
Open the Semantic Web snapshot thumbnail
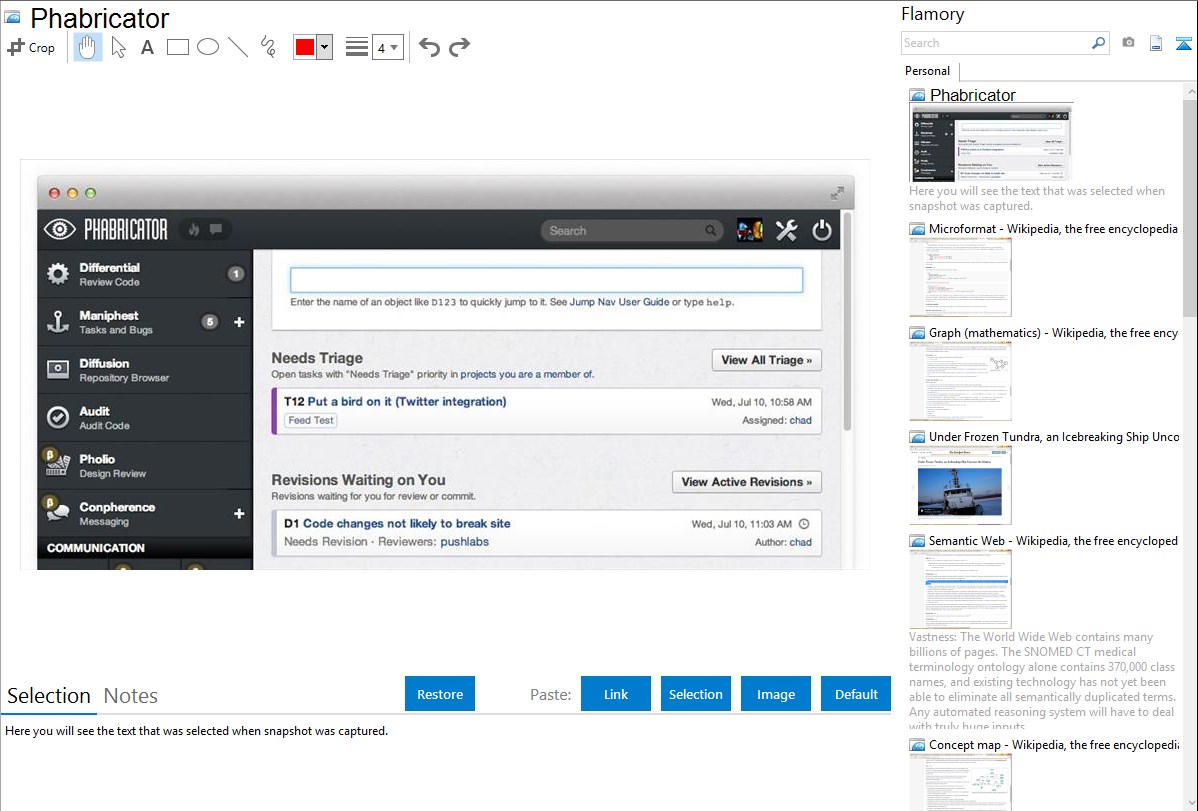pos(960,589)
